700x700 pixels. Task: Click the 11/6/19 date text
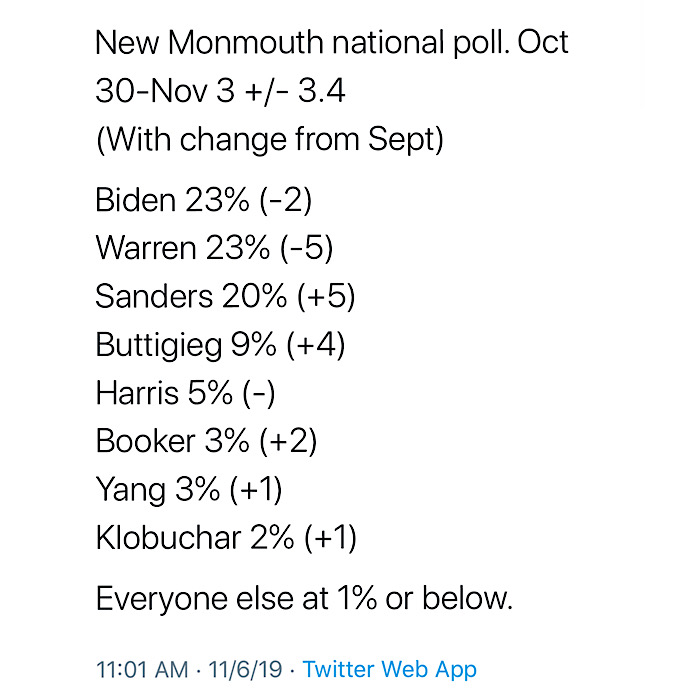click(245, 669)
